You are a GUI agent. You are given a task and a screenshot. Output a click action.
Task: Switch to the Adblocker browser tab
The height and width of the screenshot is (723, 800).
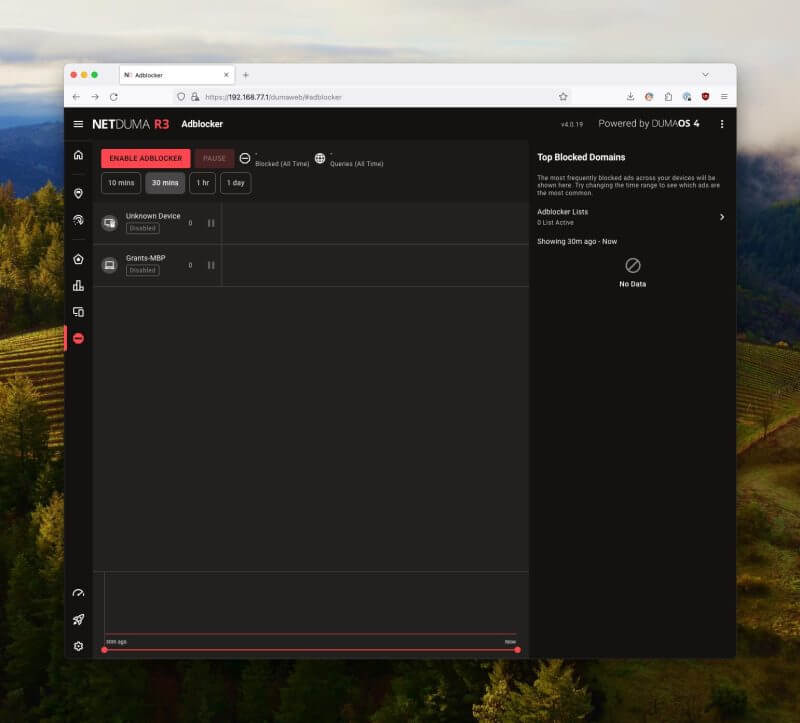(x=177, y=75)
